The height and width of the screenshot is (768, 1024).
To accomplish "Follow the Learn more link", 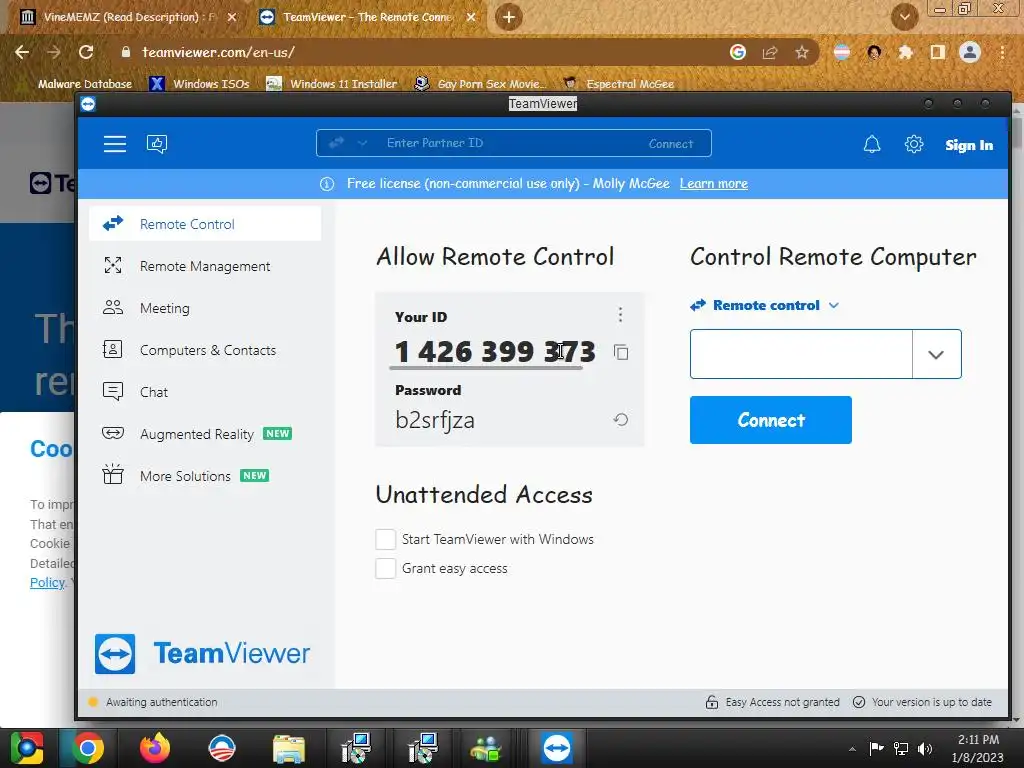I will coord(714,184).
